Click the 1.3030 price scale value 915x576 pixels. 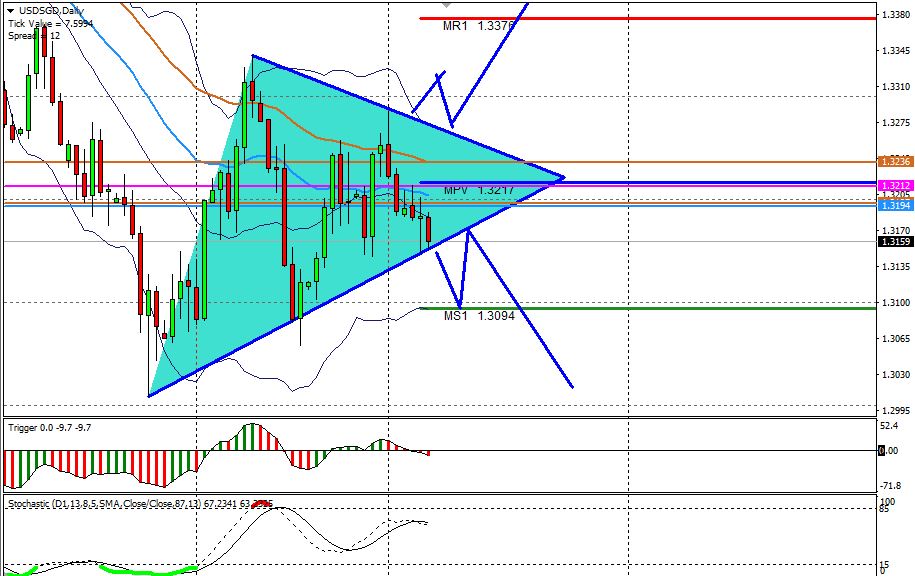tap(897, 375)
